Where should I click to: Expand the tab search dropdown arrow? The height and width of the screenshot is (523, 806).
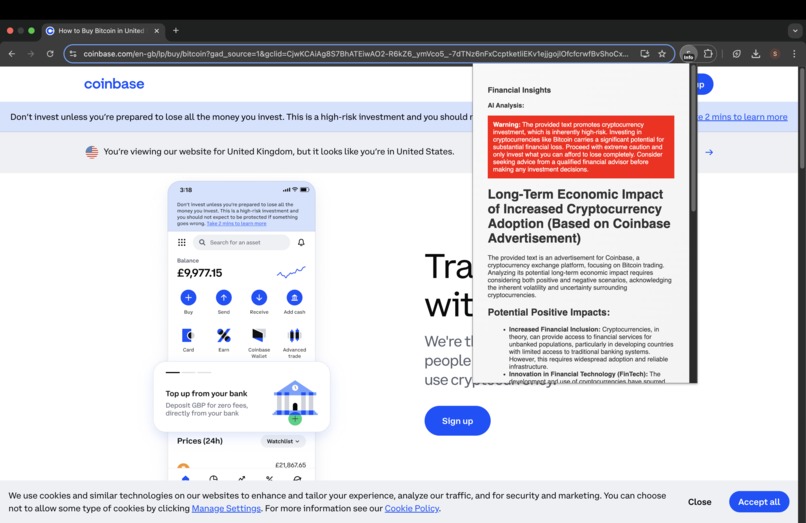[x=795, y=31]
